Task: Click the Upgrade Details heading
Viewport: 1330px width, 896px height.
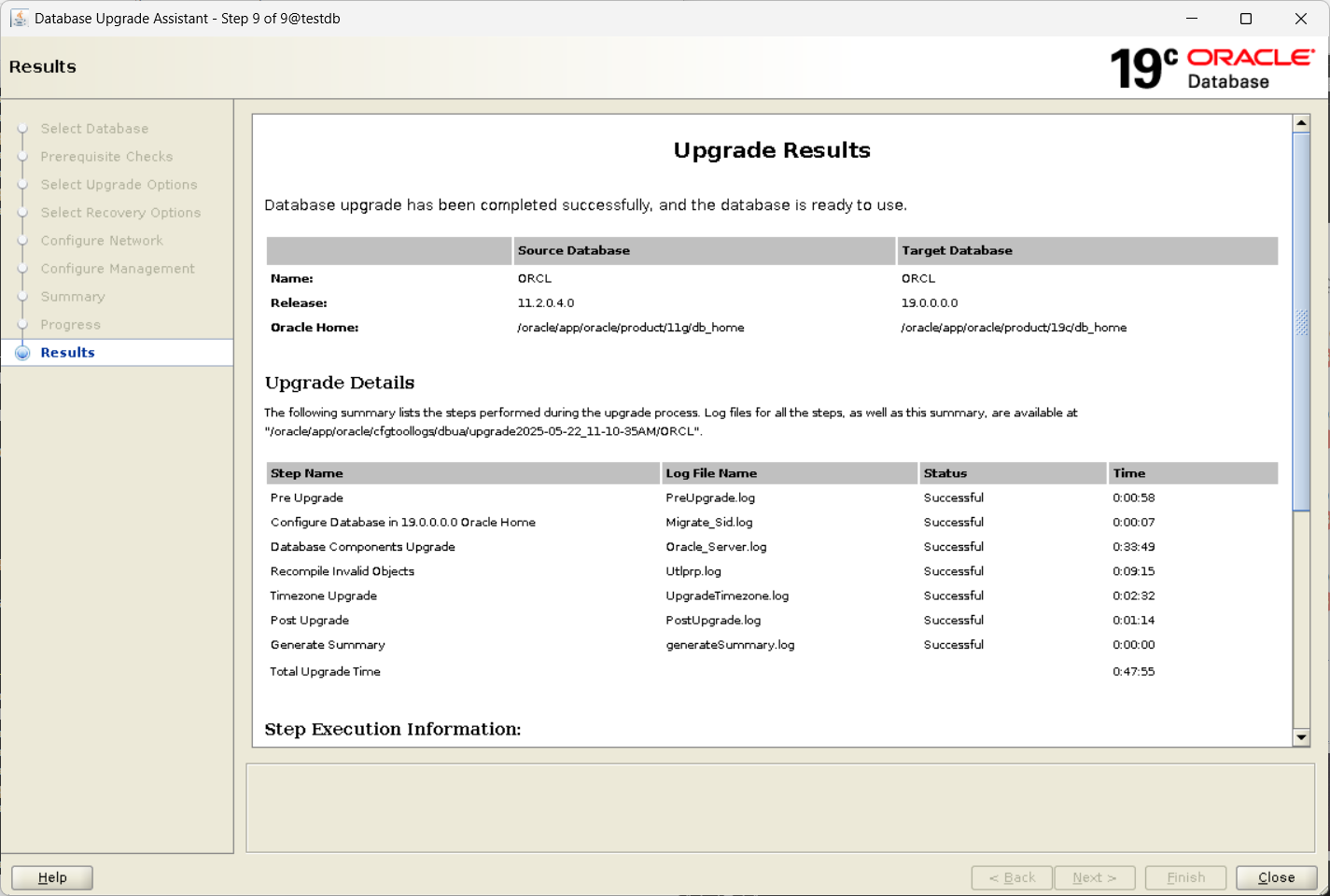Action: pyautogui.click(x=340, y=383)
